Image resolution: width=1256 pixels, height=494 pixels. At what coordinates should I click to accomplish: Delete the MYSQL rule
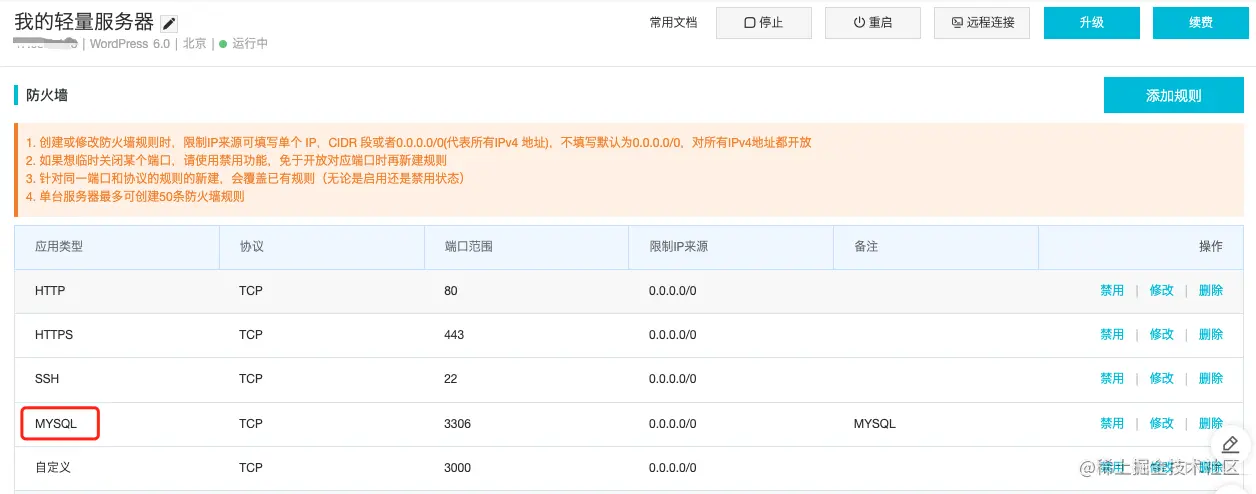pyautogui.click(x=1211, y=424)
